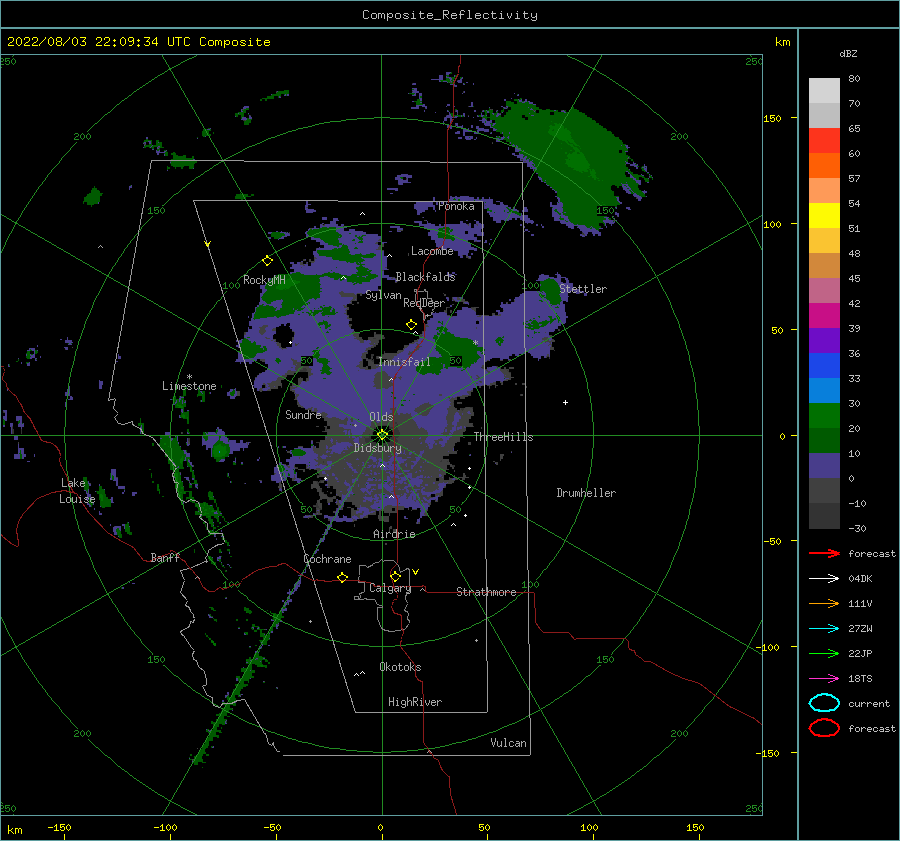This screenshot has width=900, height=841.
Task: Click the Drumheller label
Action: tap(586, 493)
